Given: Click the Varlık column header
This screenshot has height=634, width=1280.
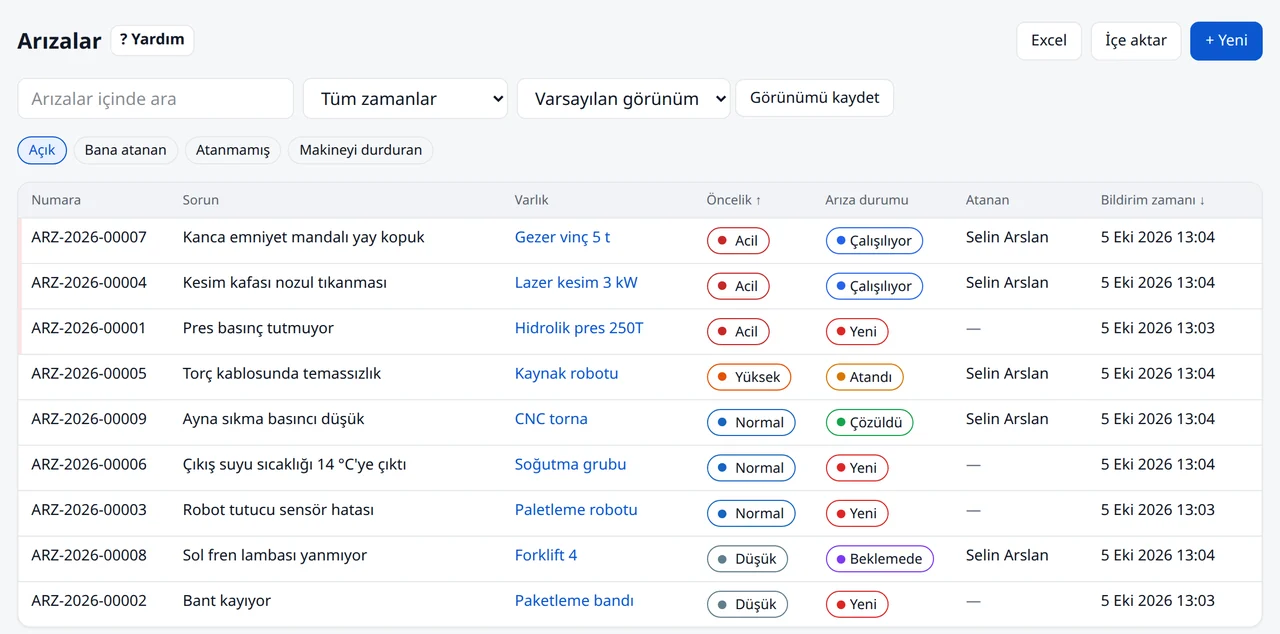Looking at the screenshot, I should tap(532, 200).
